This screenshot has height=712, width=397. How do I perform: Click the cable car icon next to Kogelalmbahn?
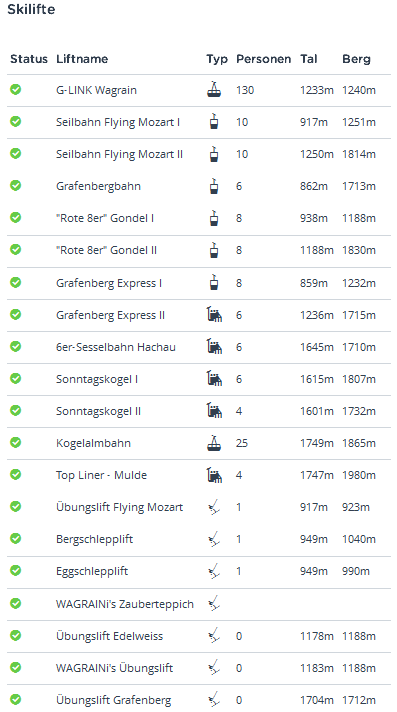click(214, 442)
